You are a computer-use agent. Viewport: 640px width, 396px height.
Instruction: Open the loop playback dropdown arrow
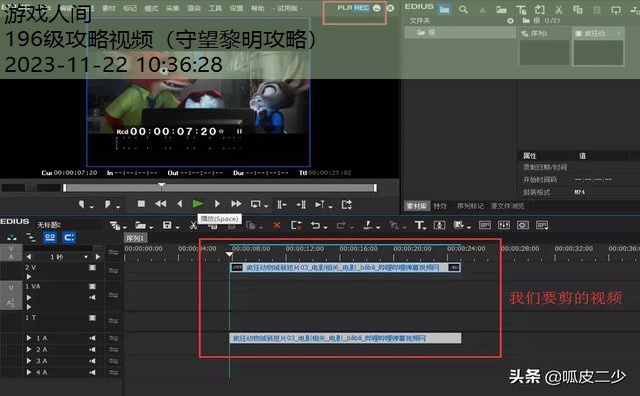(x=266, y=207)
